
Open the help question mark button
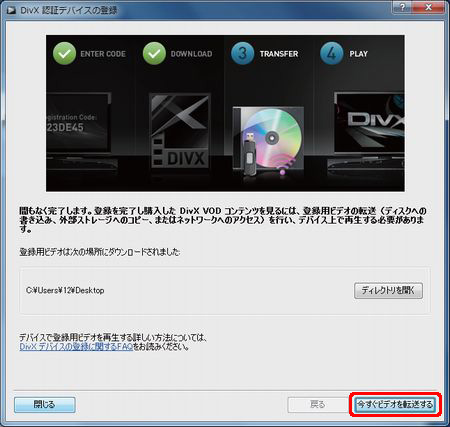tap(403, 7)
